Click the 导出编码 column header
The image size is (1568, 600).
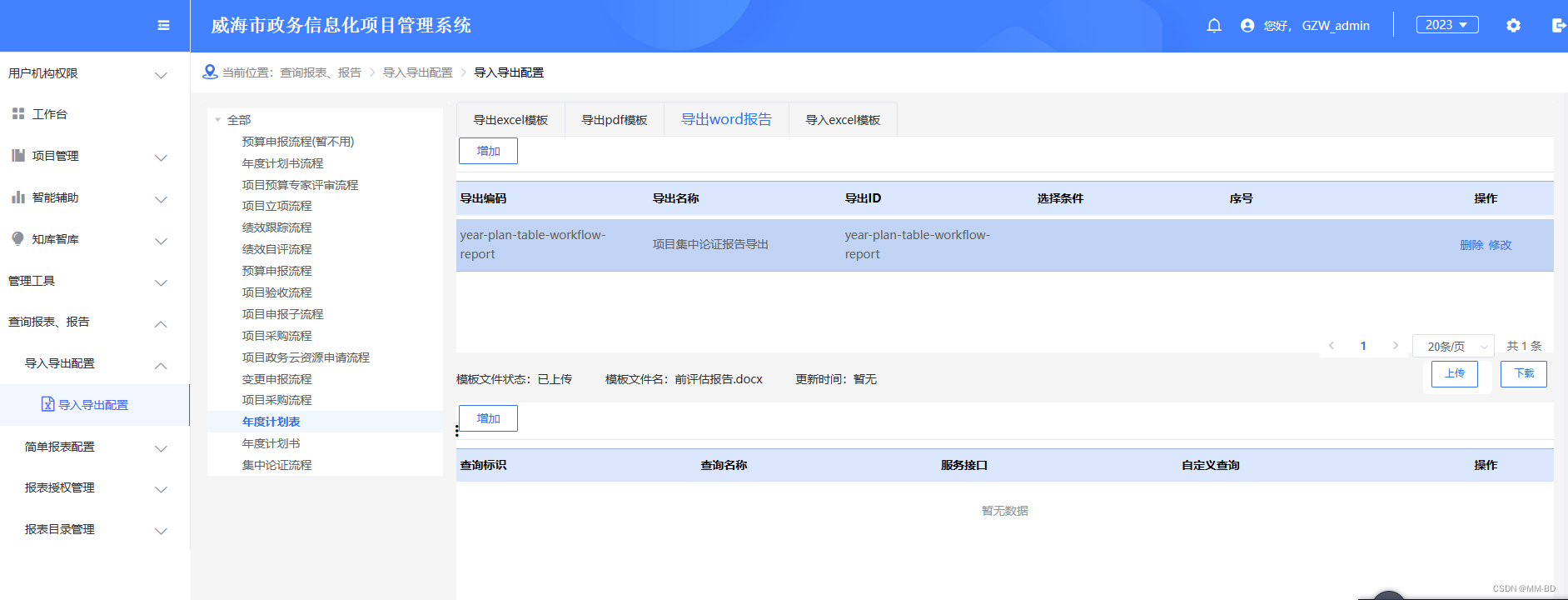[x=483, y=198]
